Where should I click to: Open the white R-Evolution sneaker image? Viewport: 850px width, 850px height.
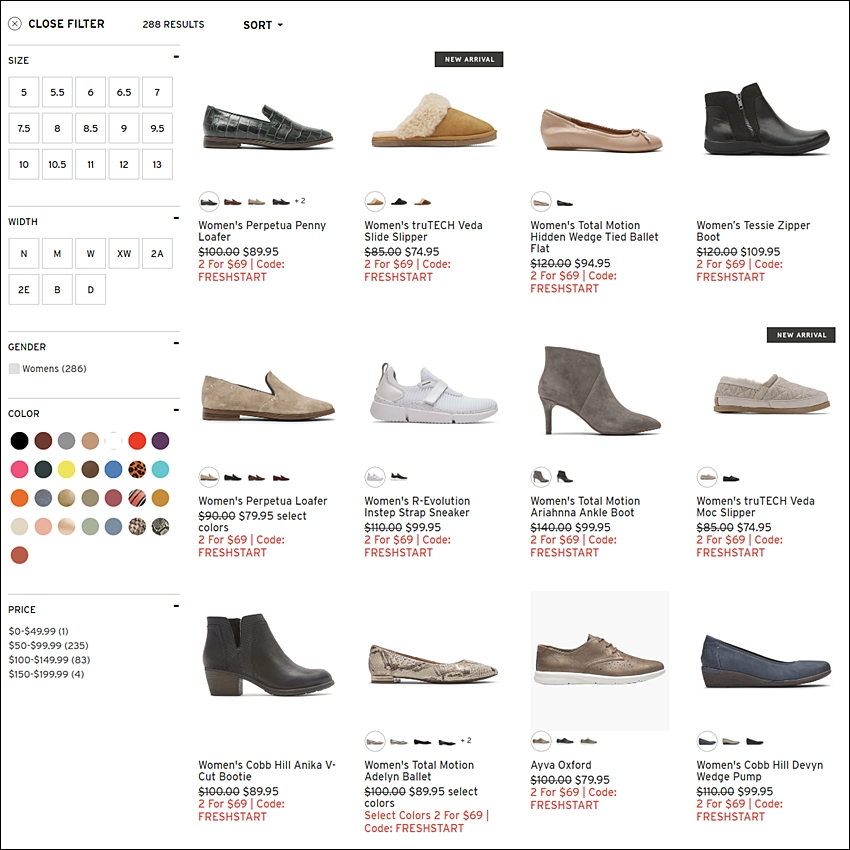tap(434, 394)
